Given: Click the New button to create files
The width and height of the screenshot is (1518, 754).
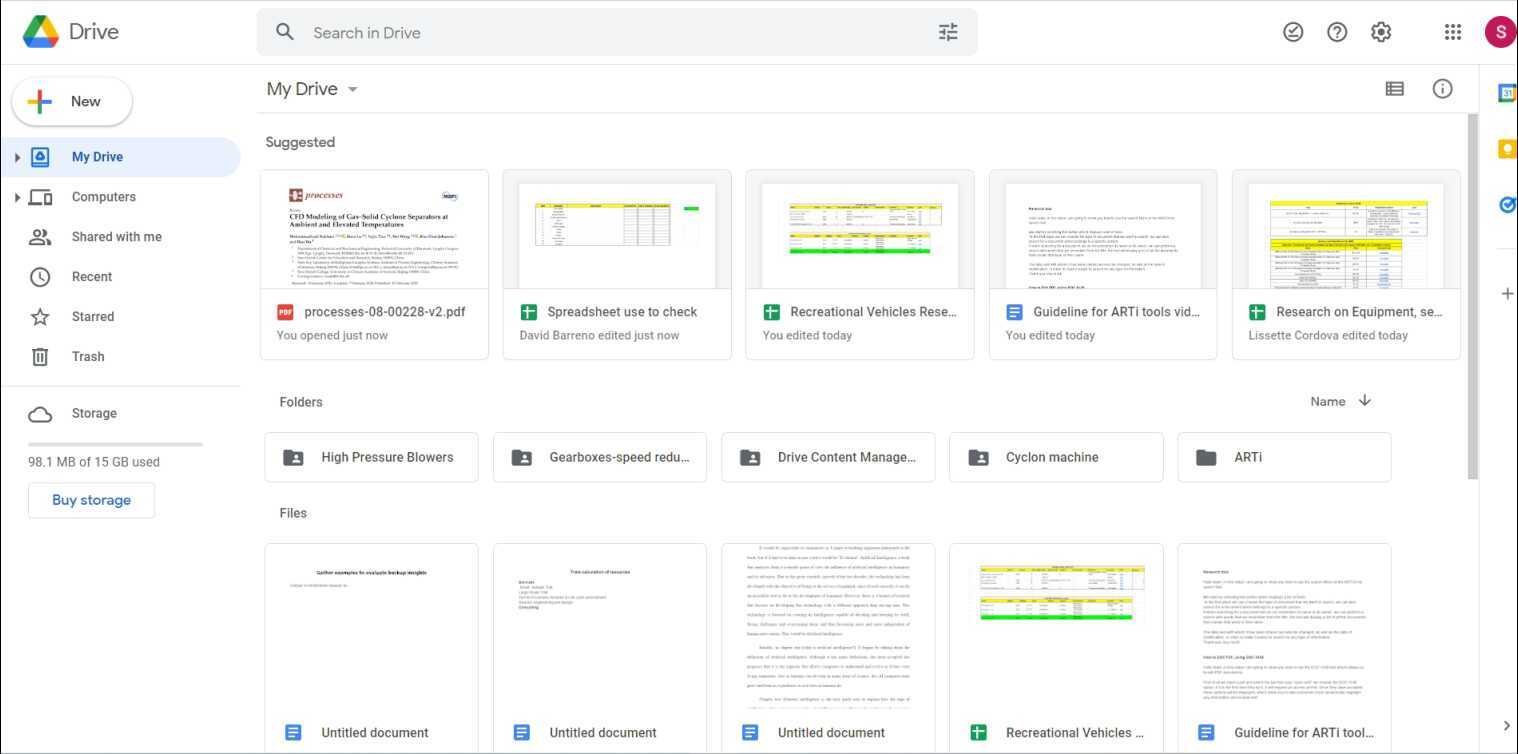Looking at the screenshot, I should coord(71,100).
